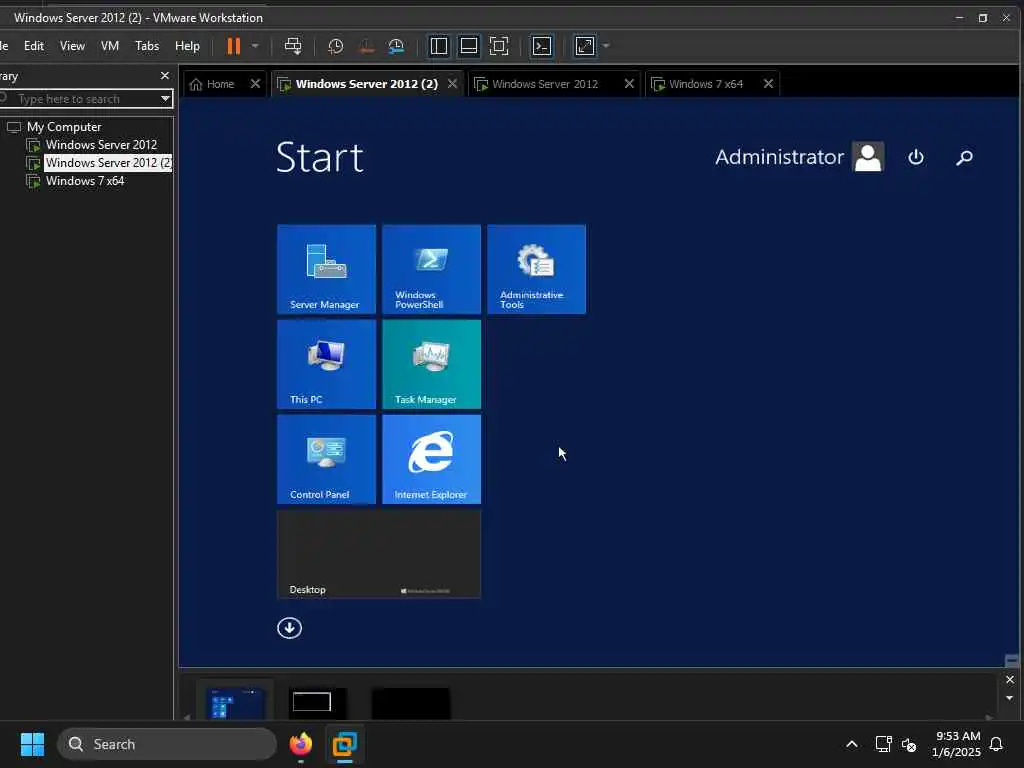The height and width of the screenshot is (768, 1024).
Task: Open the thumbnail bar options dropdown arrow
Action: 1010,698
